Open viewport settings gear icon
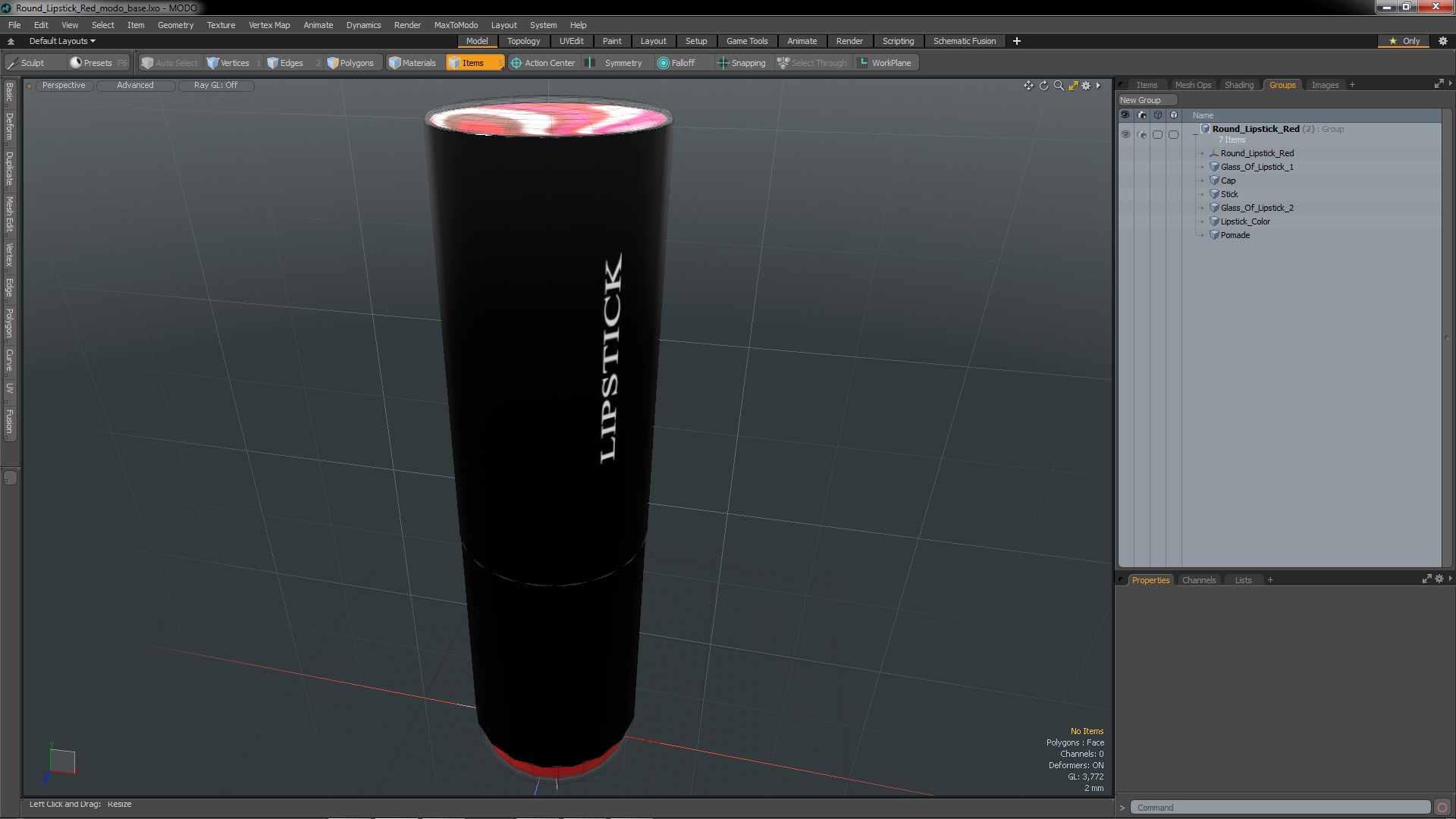Image resolution: width=1456 pixels, height=819 pixels. [x=1086, y=86]
